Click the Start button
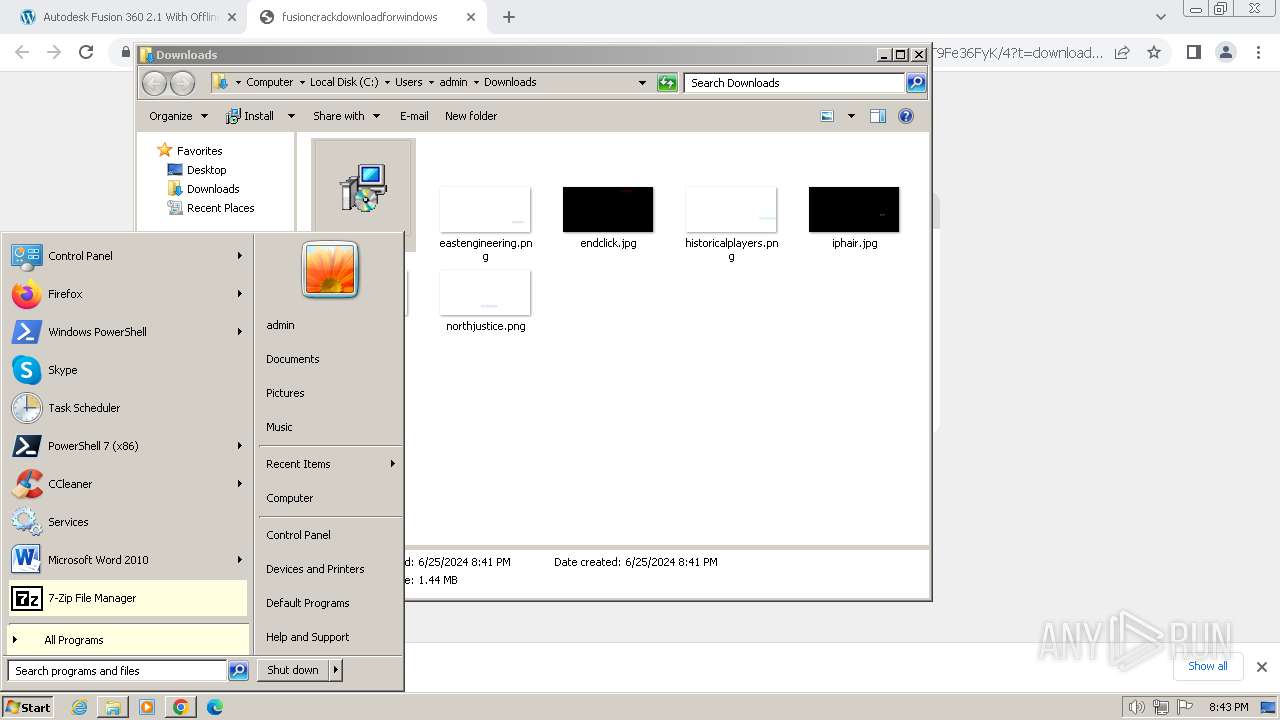 pyautogui.click(x=27, y=707)
